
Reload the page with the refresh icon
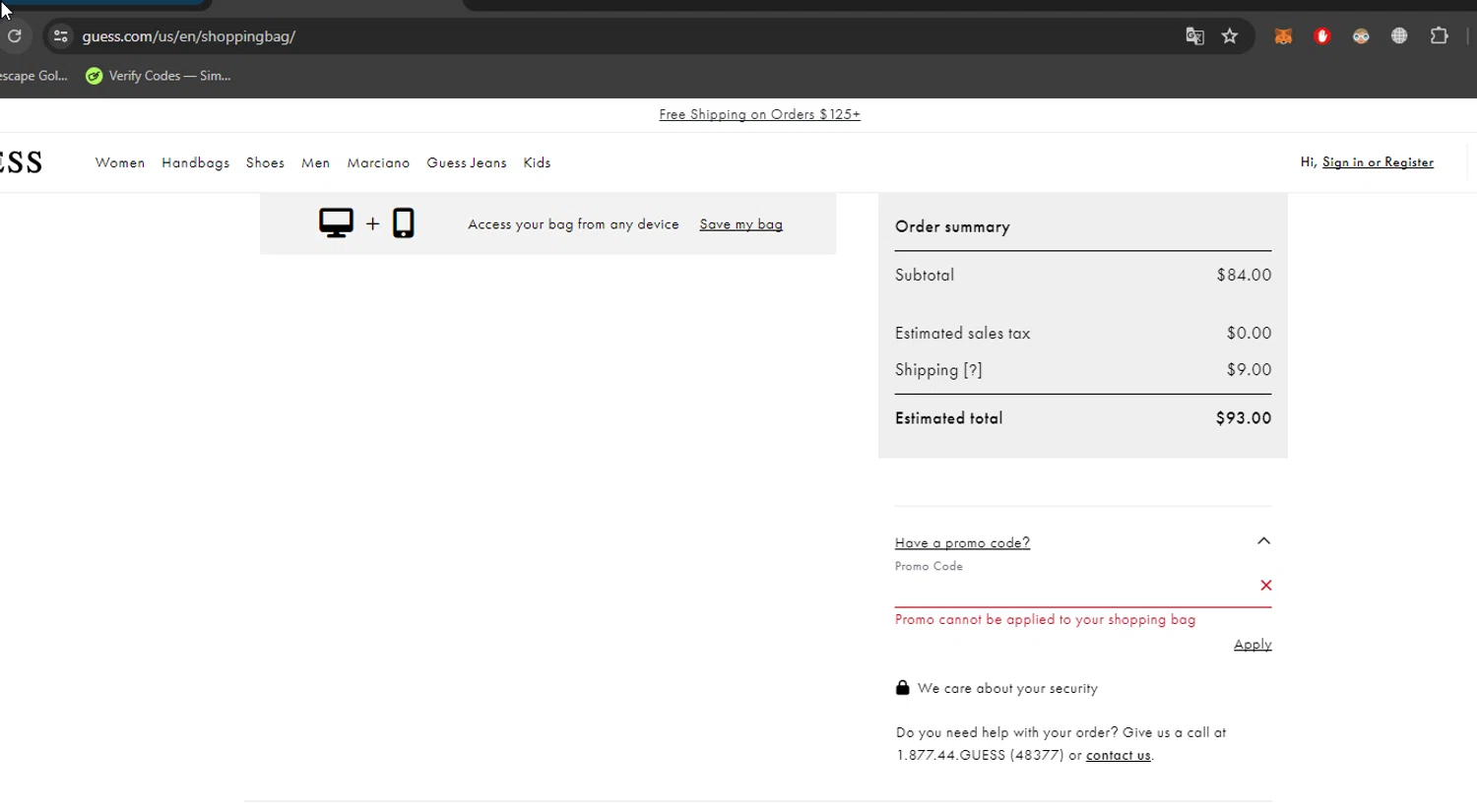click(x=15, y=36)
